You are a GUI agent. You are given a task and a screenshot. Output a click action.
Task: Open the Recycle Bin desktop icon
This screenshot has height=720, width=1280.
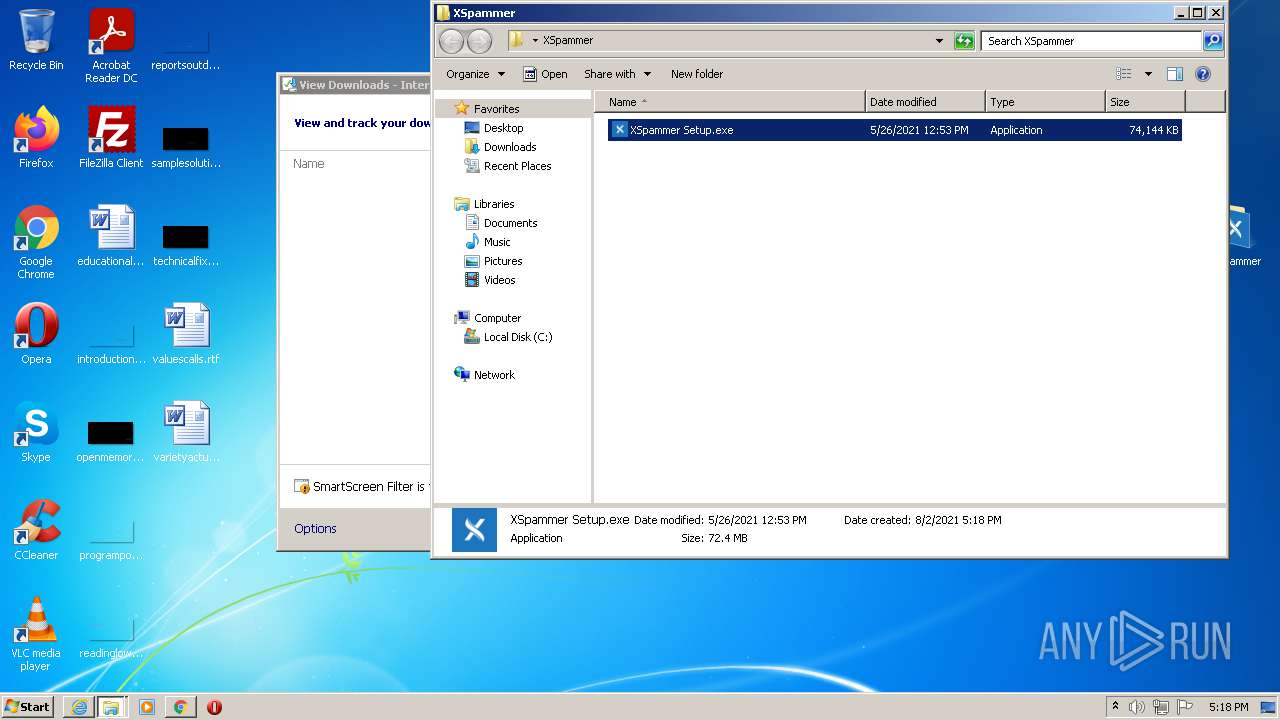pyautogui.click(x=36, y=41)
